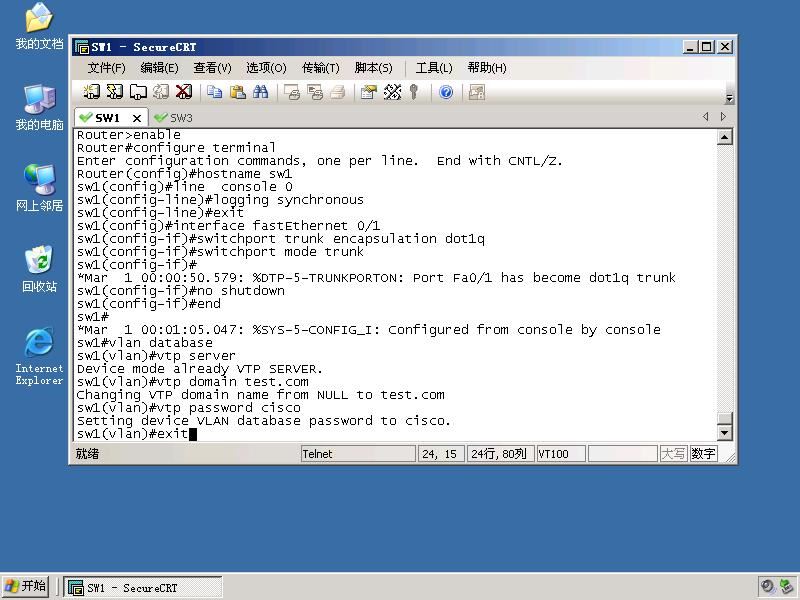Click the network system tray icon
This screenshot has height=600, width=800.
(x=787, y=587)
